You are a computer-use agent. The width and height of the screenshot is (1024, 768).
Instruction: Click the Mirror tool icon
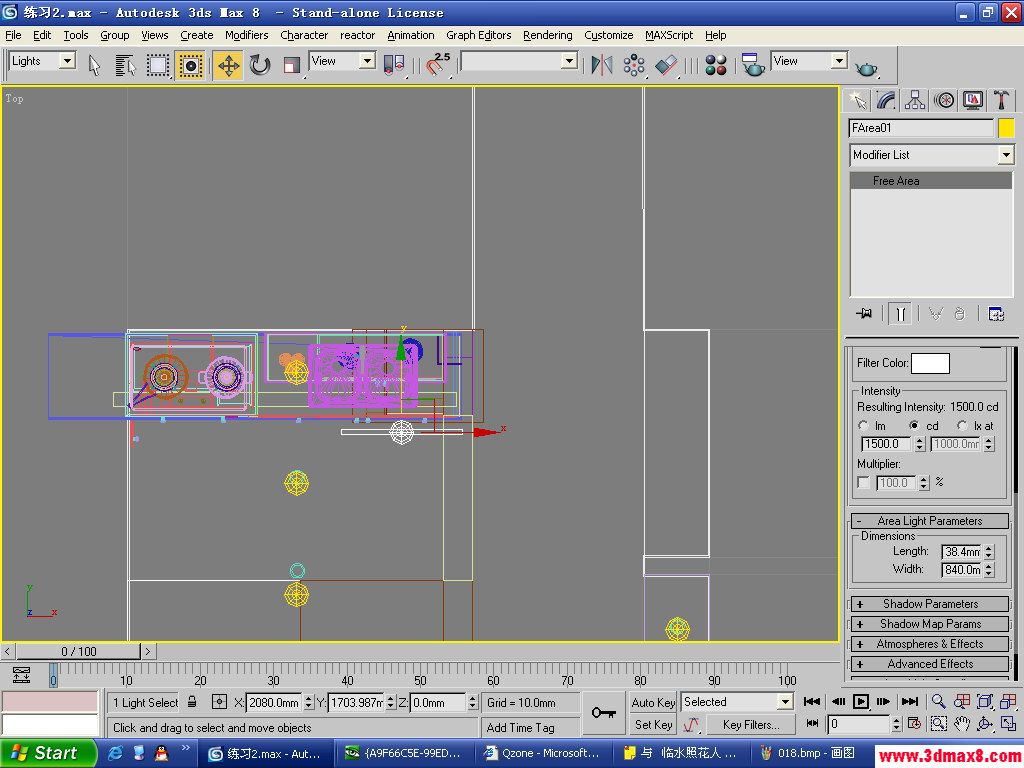tap(601, 65)
